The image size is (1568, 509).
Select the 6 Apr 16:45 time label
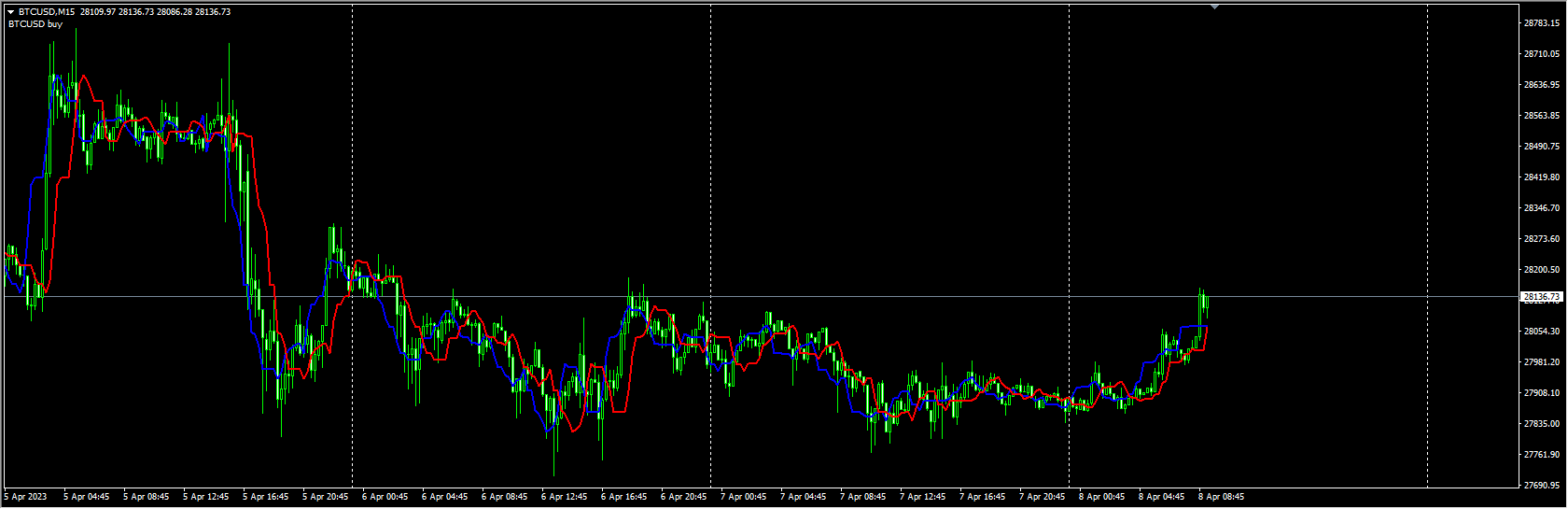coord(623,497)
